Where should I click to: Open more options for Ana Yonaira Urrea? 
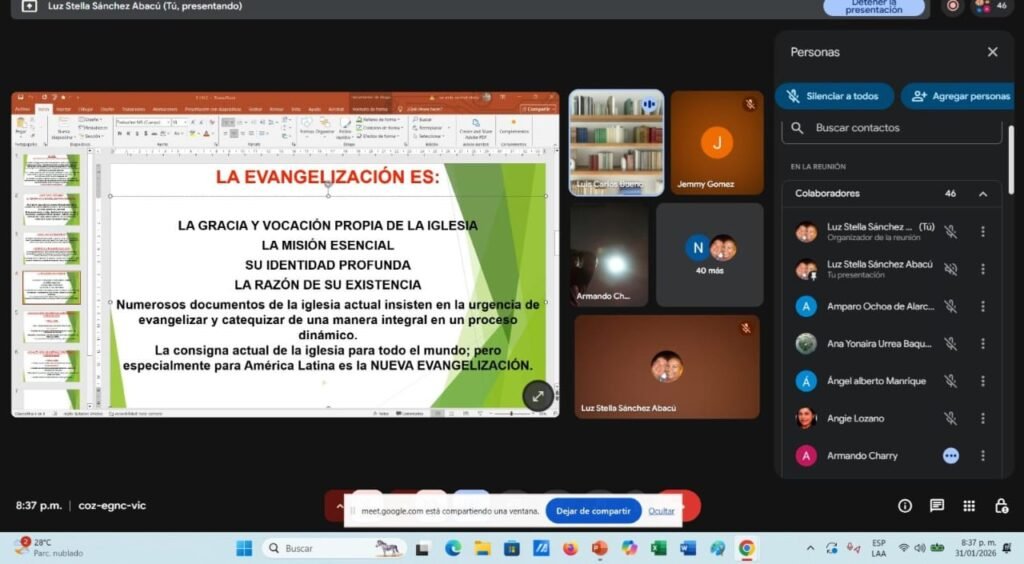[x=983, y=344]
